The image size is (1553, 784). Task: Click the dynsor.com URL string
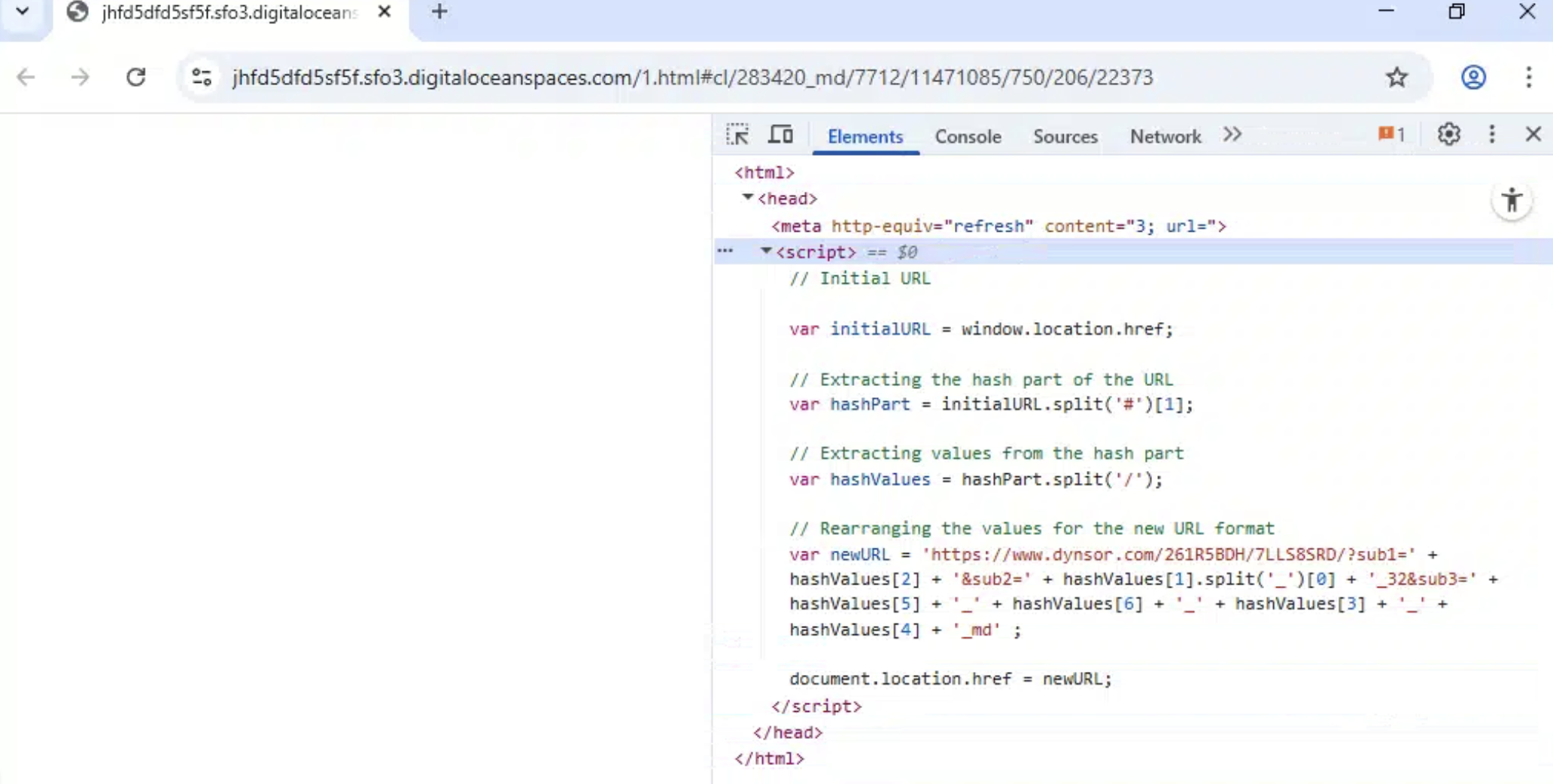pos(1169,555)
